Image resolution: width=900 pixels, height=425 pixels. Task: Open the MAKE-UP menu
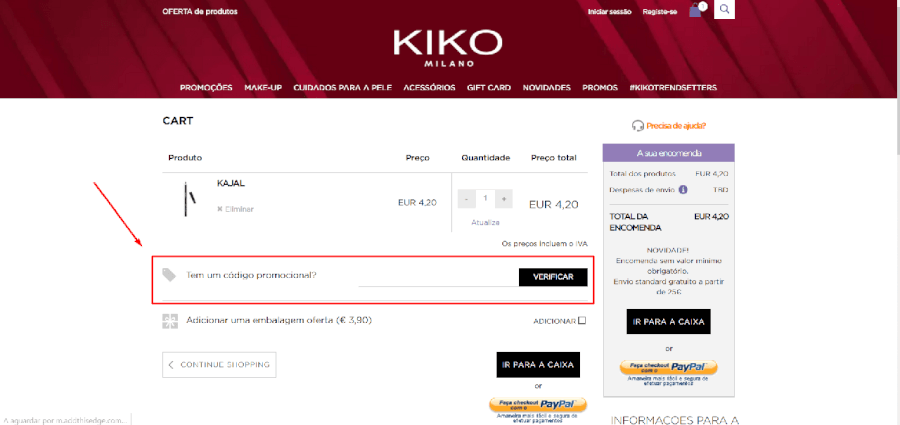point(263,88)
